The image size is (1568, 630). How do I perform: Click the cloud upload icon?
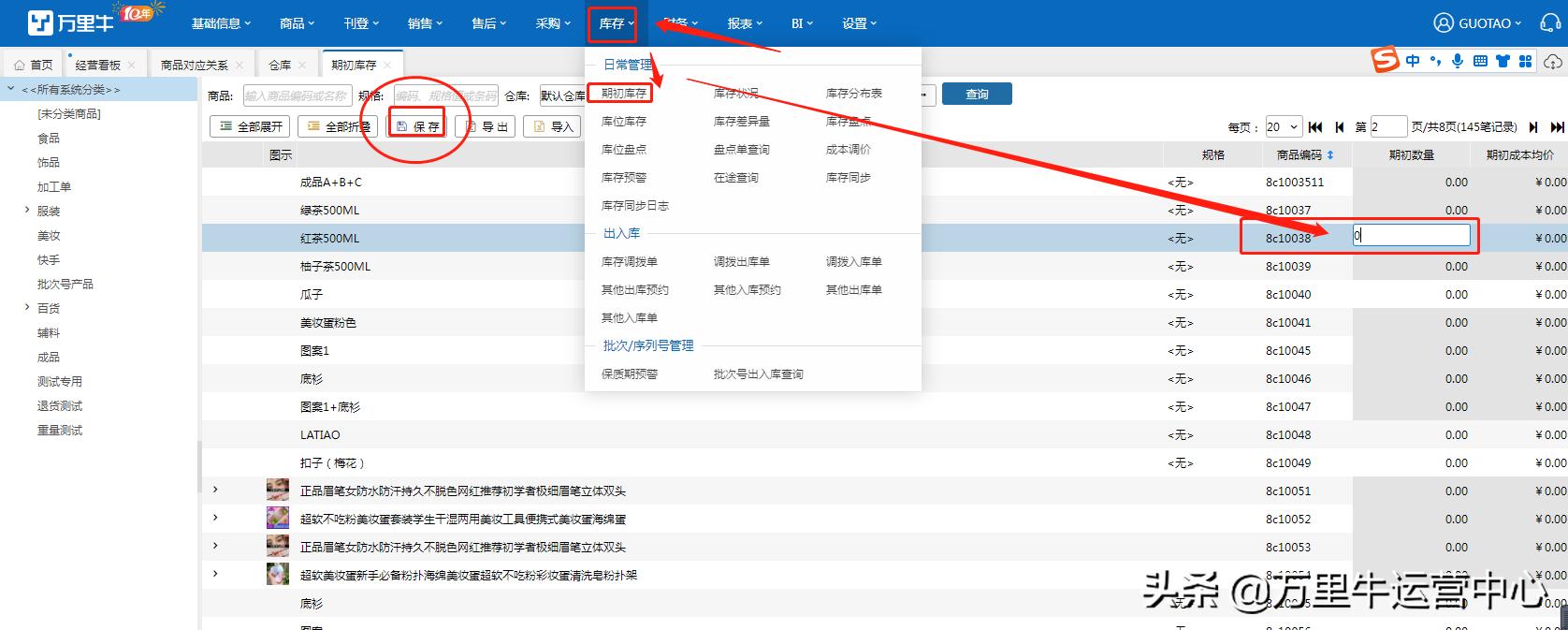1553,62
